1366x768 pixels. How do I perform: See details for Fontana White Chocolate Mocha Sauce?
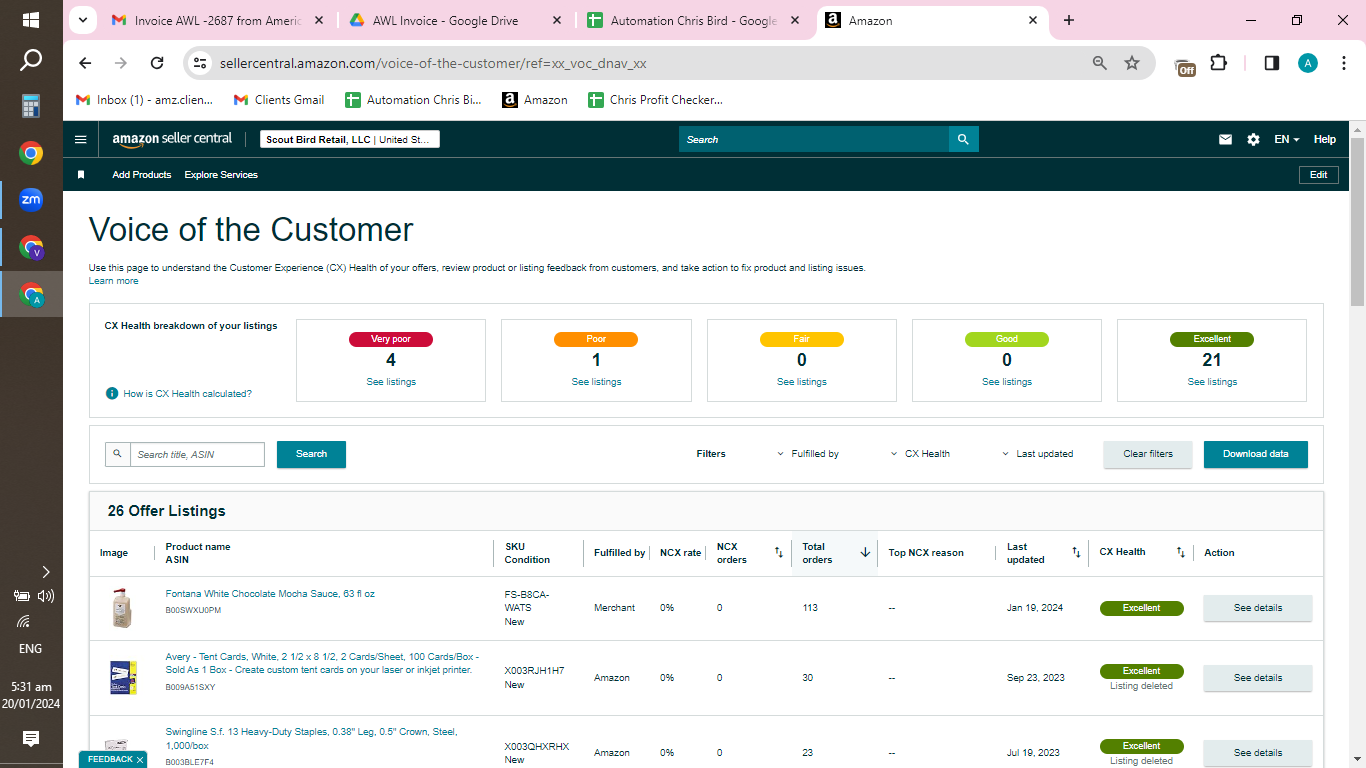pyautogui.click(x=1257, y=608)
